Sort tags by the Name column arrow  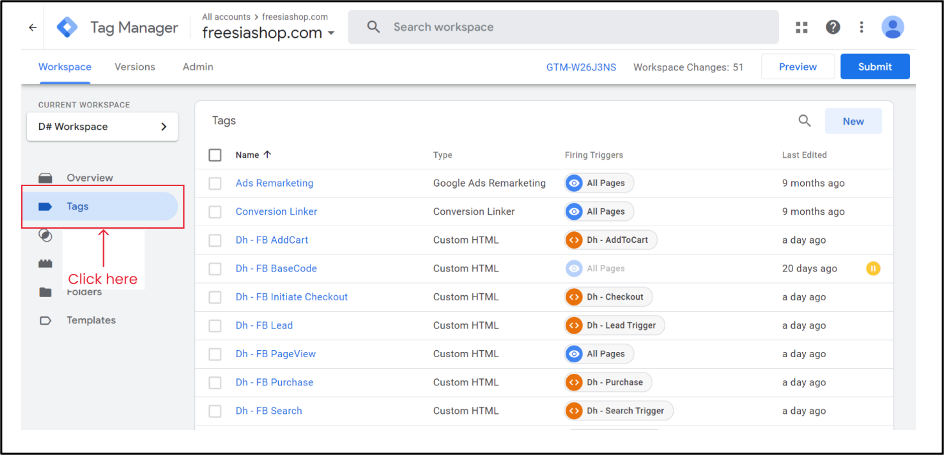click(267, 155)
